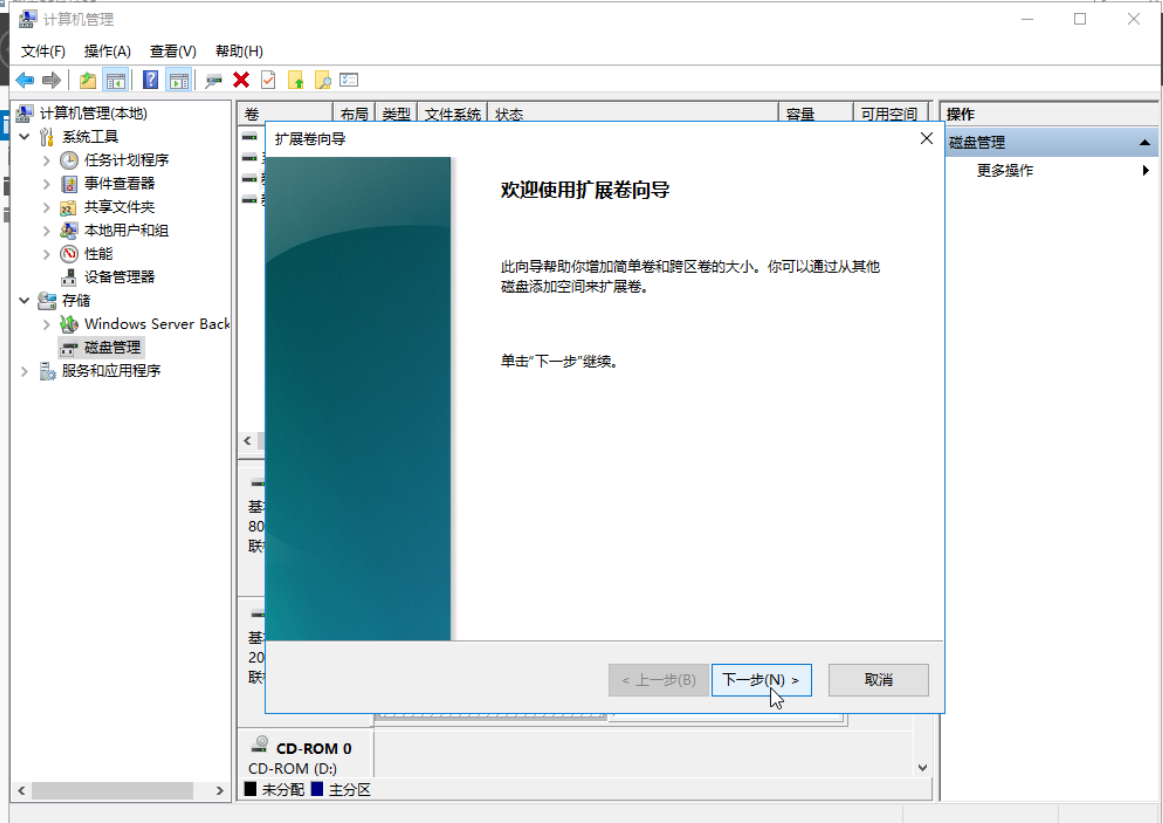
Task: Click the CD-ROM (D:) label
Action: coord(292,768)
